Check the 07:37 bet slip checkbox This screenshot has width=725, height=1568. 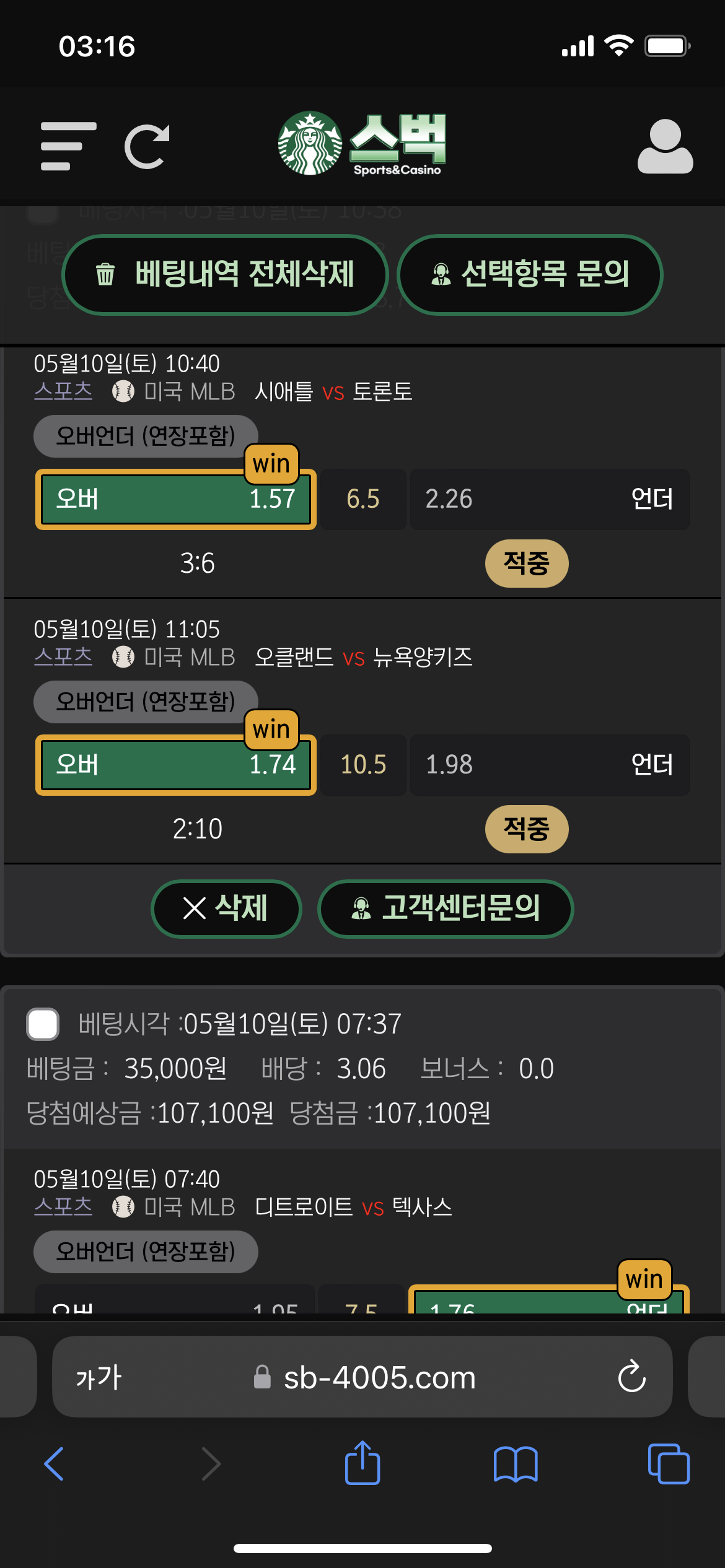pos(43,1024)
